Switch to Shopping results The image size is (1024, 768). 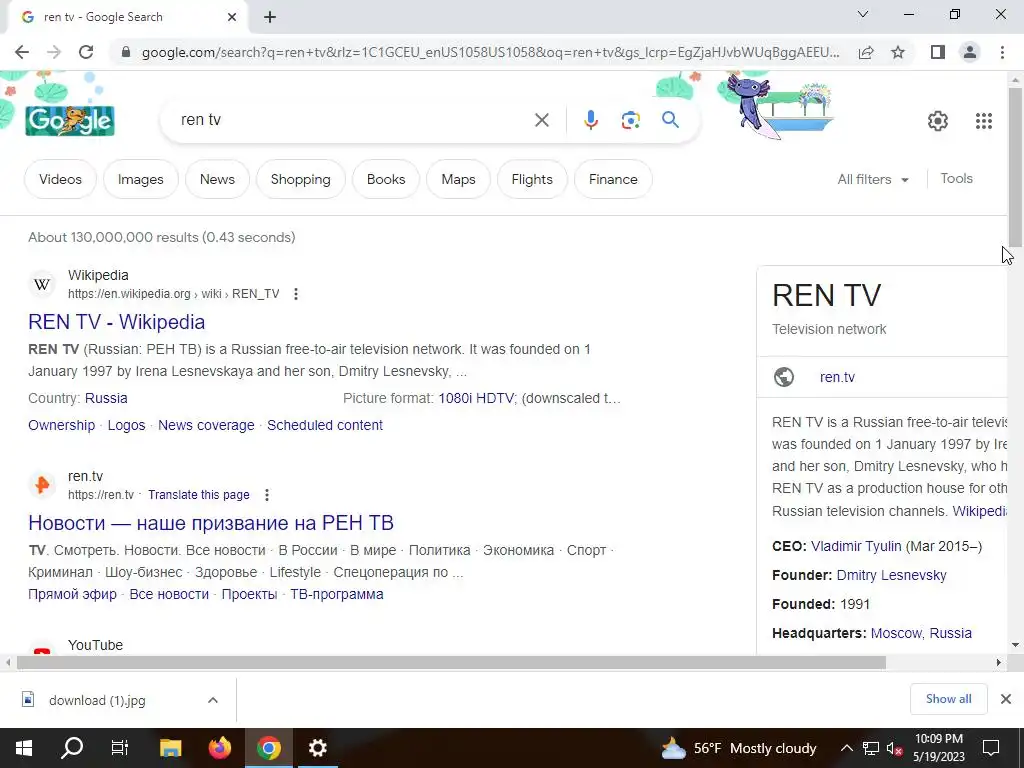click(300, 179)
